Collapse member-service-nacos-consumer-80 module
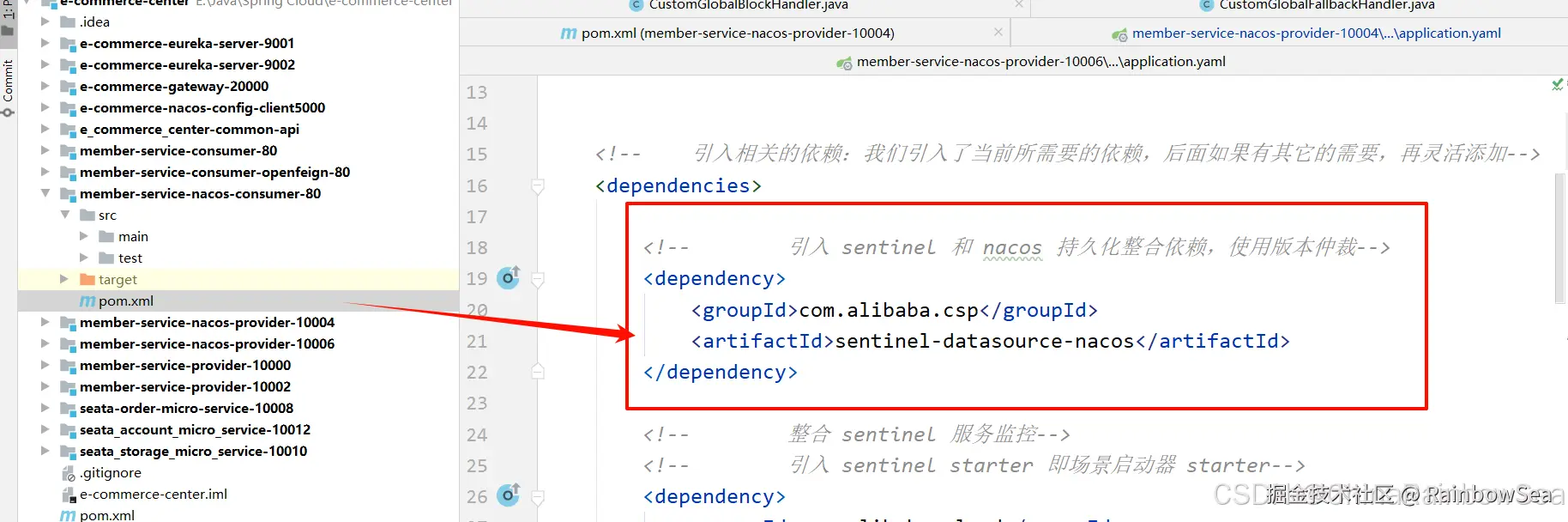 point(45,193)
